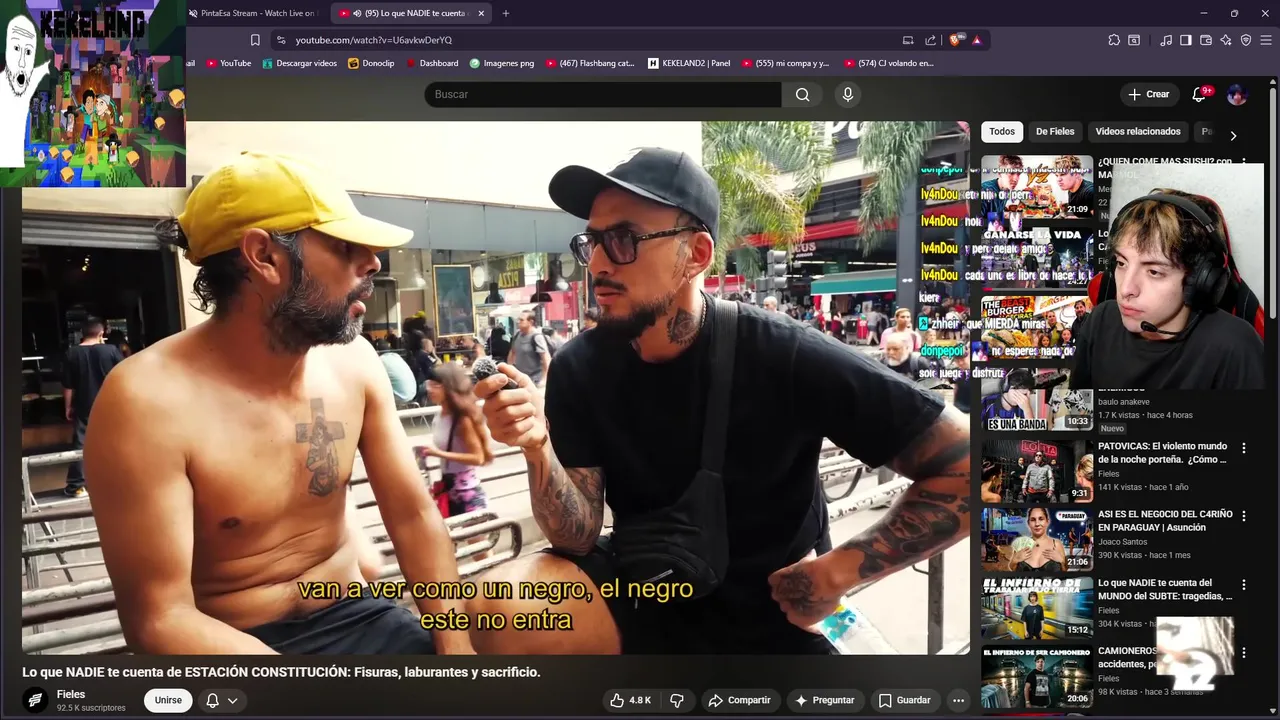Click the Guardar save button
1280x720 pixels.
(904, 700)
